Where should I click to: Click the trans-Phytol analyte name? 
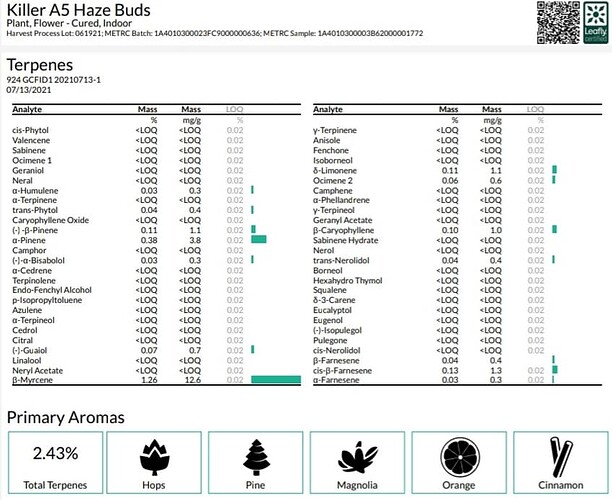click(35, 210)
